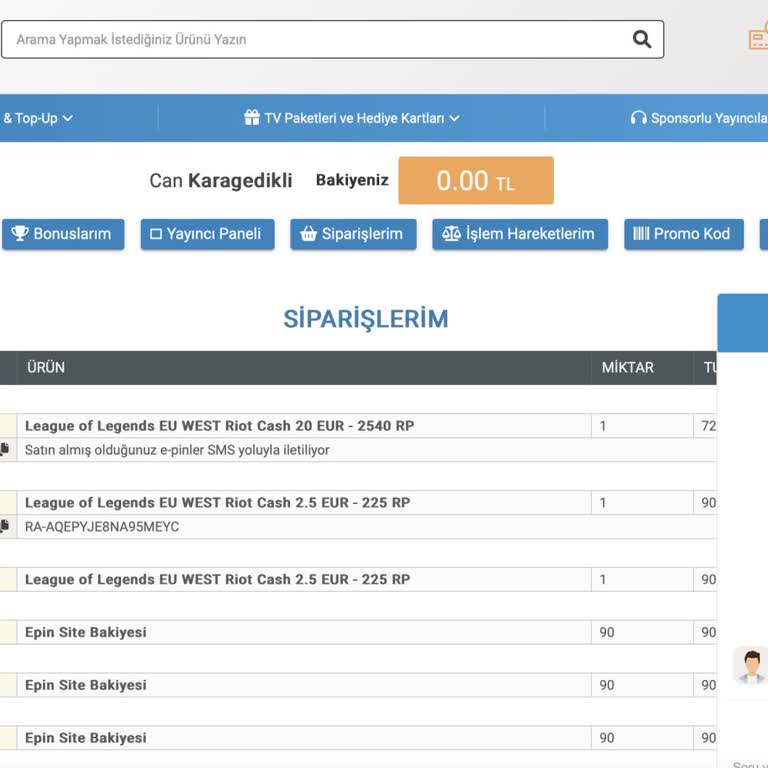Viewport: 768px width, 768px height.
Task: Open the Promo Kod button
Action: click(684, 234)
